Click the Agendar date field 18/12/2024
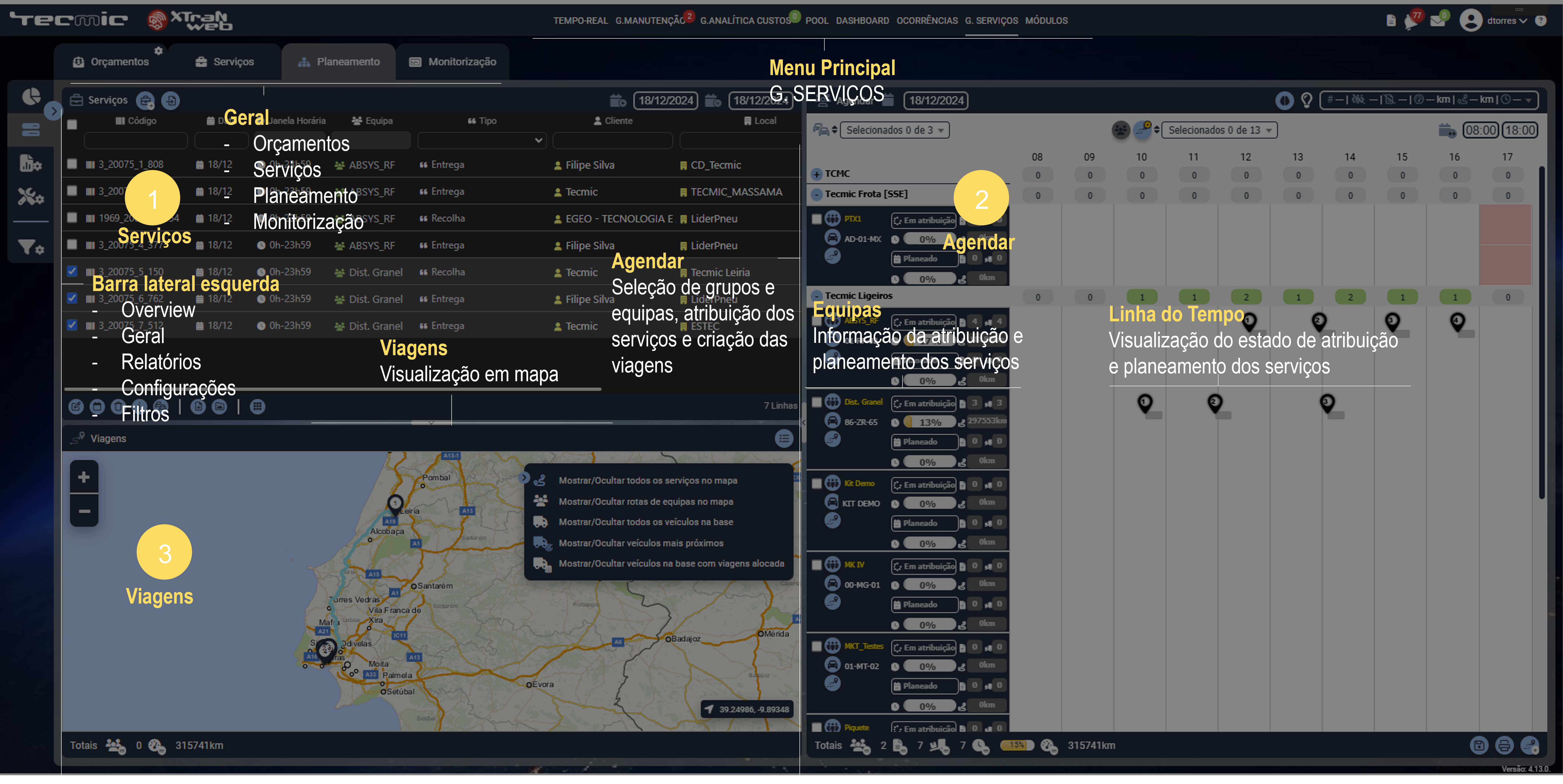The image size is (1563, 784). 936,101
